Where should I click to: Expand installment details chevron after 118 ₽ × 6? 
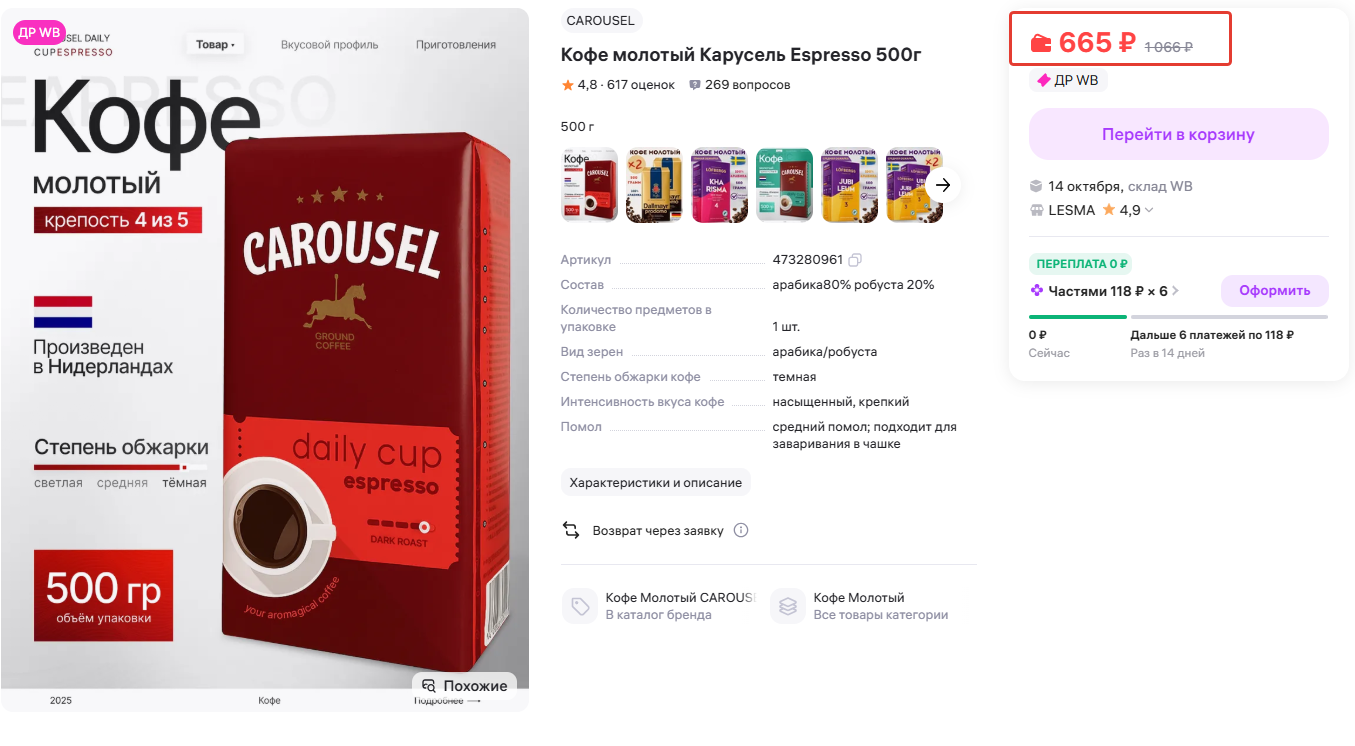(x=1176, y=291)
